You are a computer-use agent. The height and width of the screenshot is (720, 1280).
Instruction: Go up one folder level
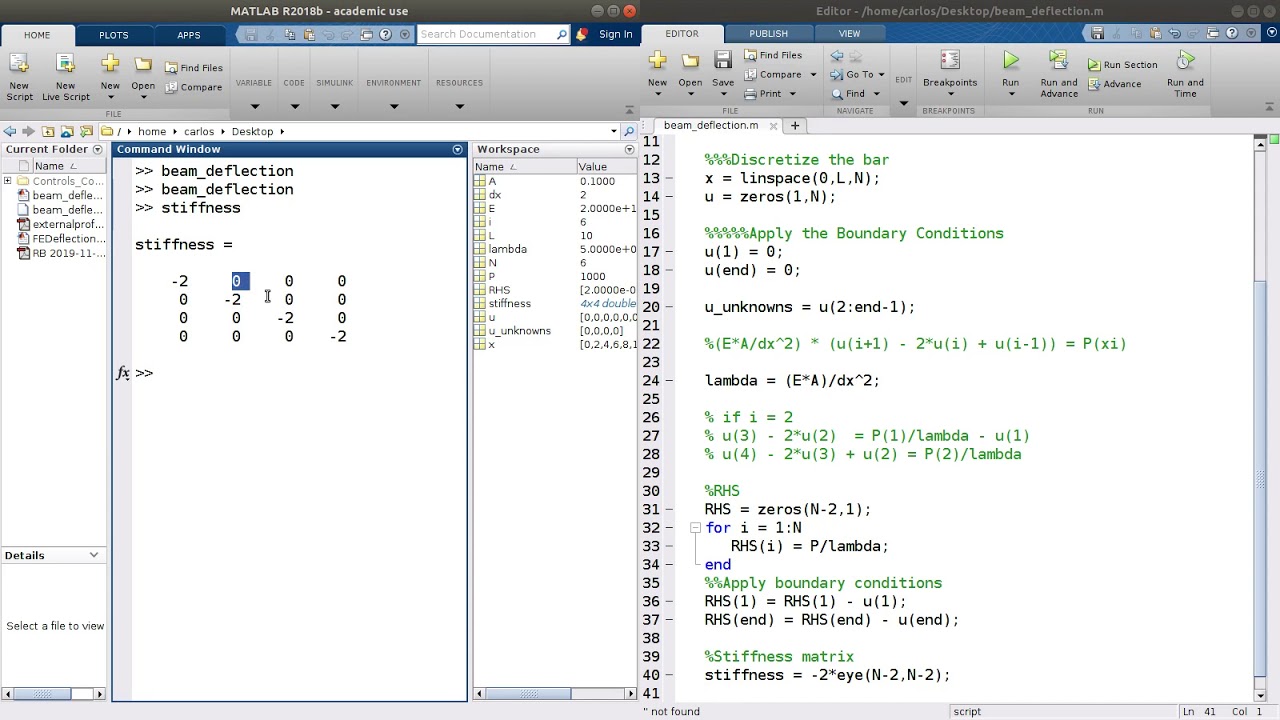click(x=48, y=131)
